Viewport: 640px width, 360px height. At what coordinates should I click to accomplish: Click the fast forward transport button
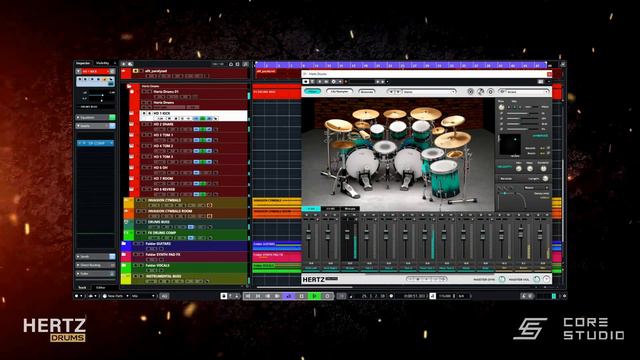(278, 296)
